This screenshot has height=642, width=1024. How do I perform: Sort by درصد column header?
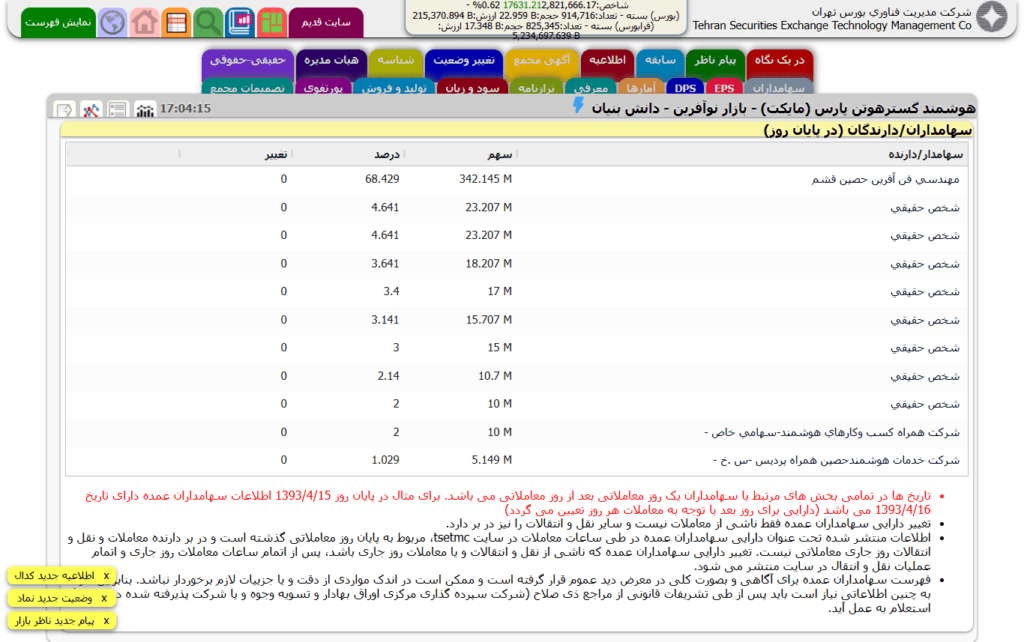387,154
